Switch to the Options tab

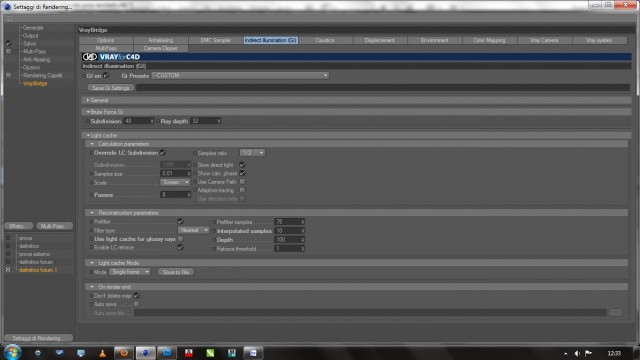coord(106,40)
